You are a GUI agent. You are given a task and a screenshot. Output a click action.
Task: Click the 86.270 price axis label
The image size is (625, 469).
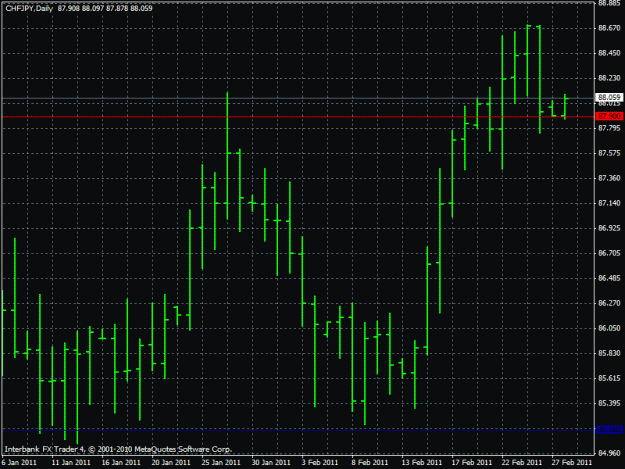[x=609, y=303]
